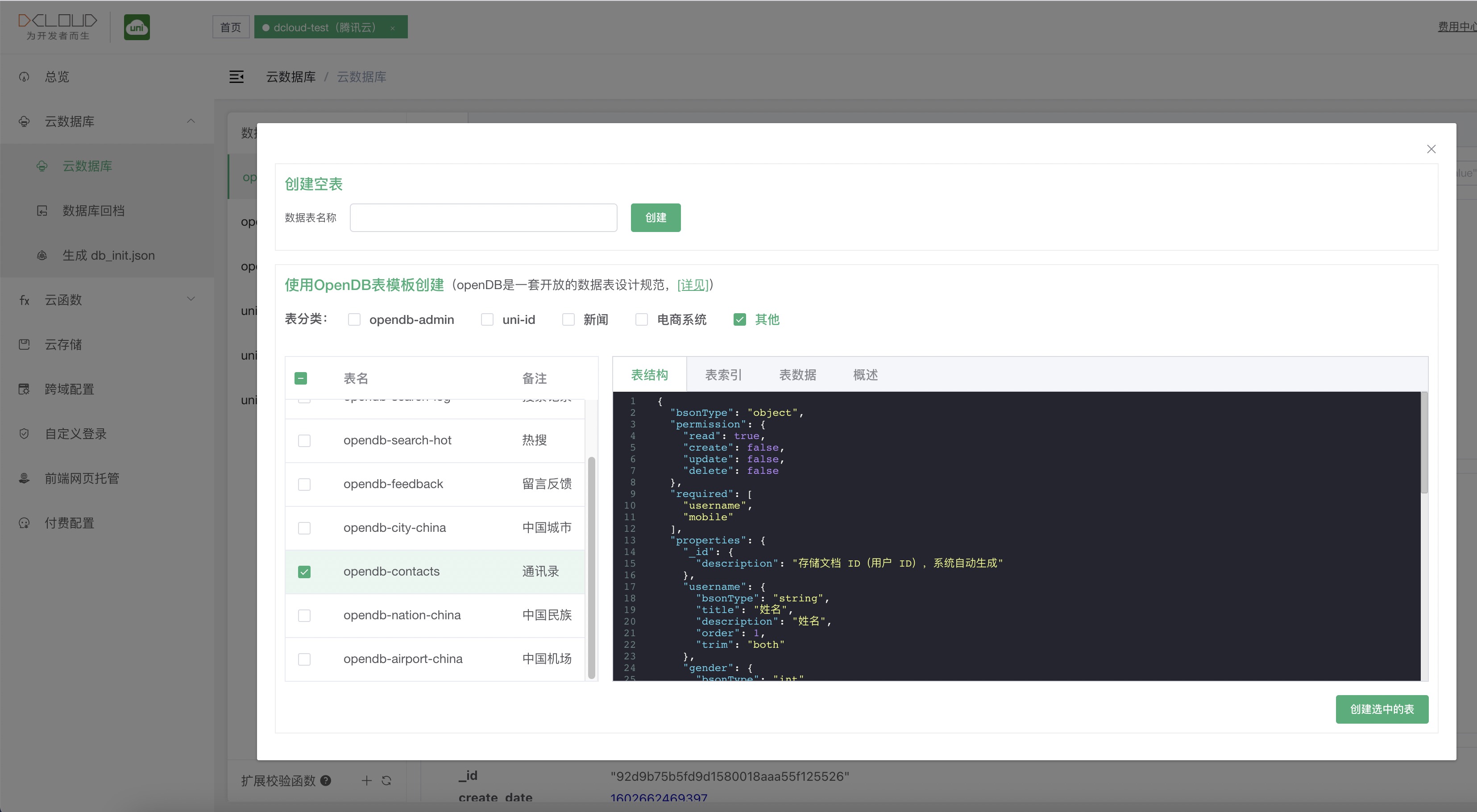1477x812 pixels.
Task: Click the 云数据库 parent menu icon
Action: click(24, 121)
